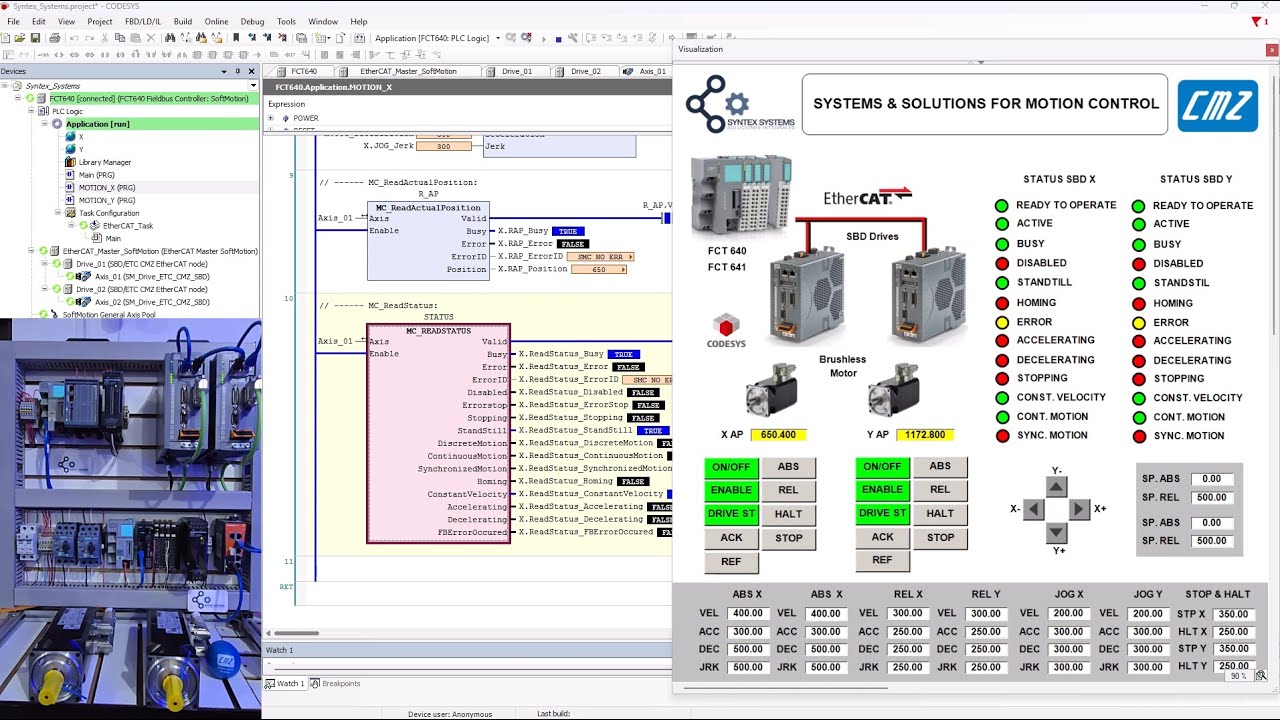Collapse the Application [run] tree node
This screenshot has height=720, width=1280.
pyautogui.click(x=44, y=124)
